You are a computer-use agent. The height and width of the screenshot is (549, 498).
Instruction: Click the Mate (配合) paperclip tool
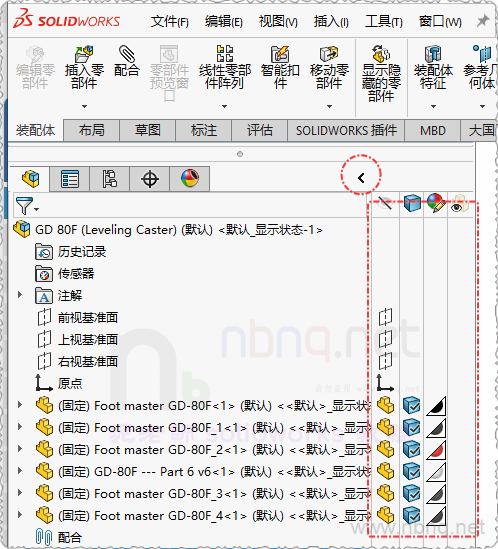tap(127, 61)
